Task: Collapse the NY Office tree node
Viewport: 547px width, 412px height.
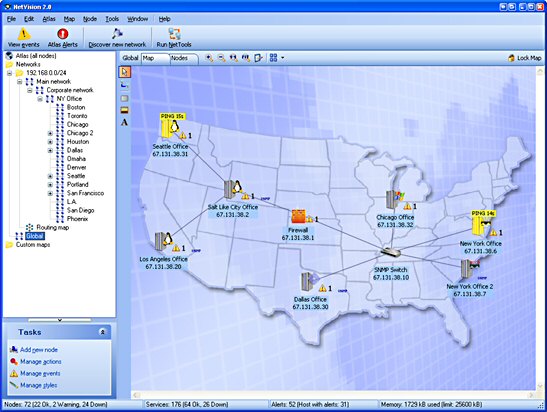Action: 40,99
